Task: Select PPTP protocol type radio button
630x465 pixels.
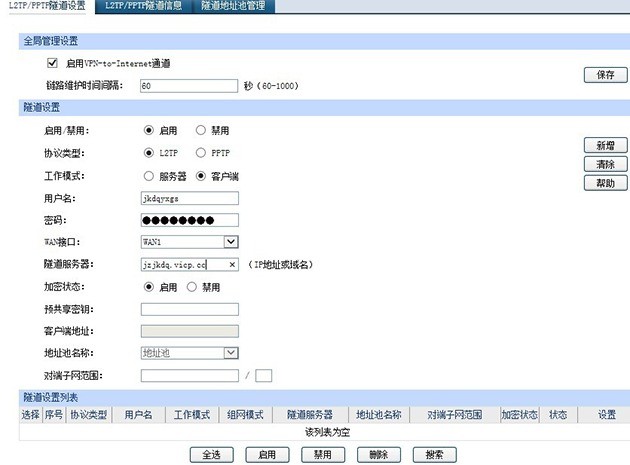Action: tap(200, 153)
